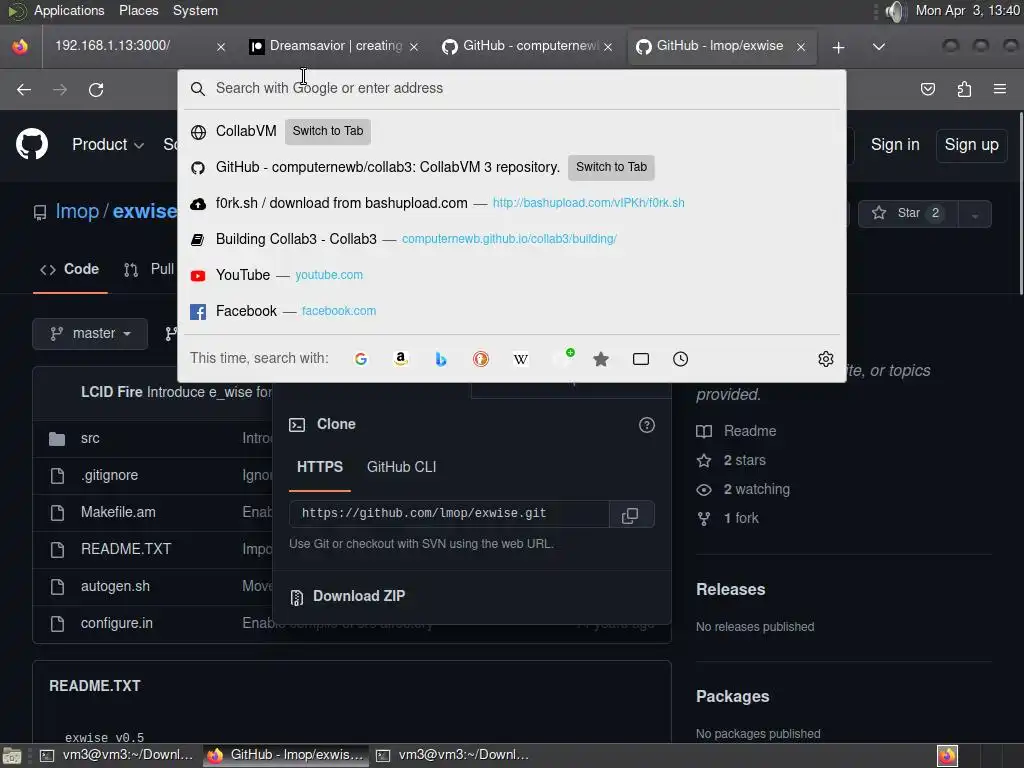Open the Firefox hamburger menu
The height and width of the screenshot is (768, 1024).
[x=1000, y=89]
